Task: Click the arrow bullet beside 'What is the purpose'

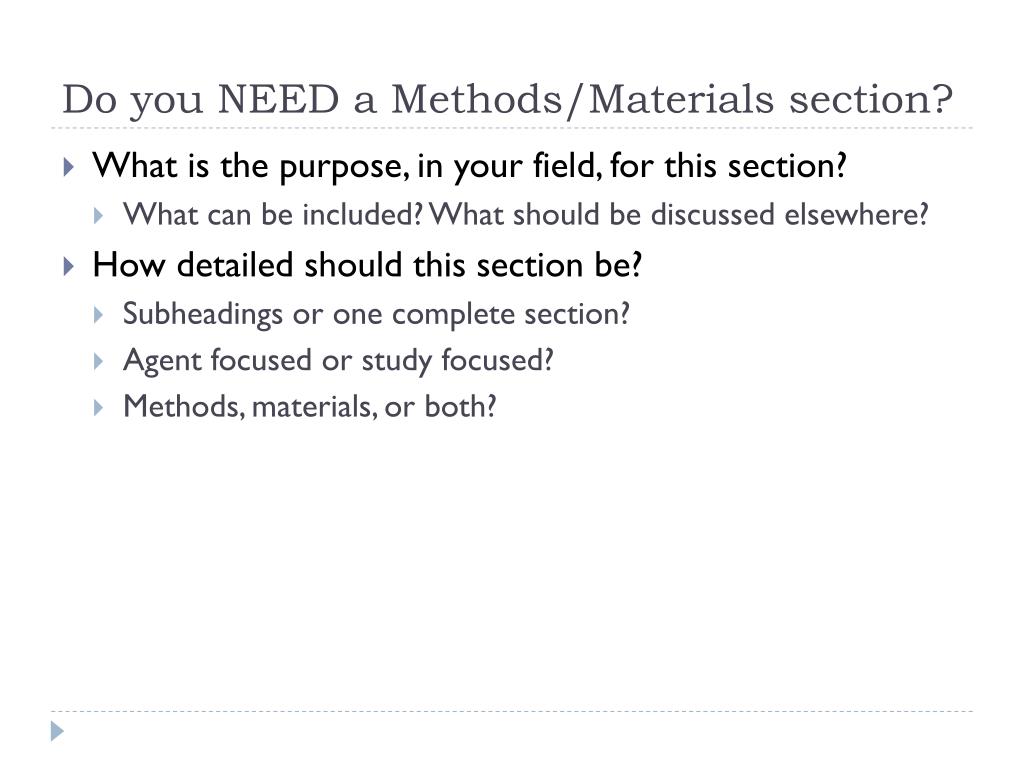Action: click(69, 167)
